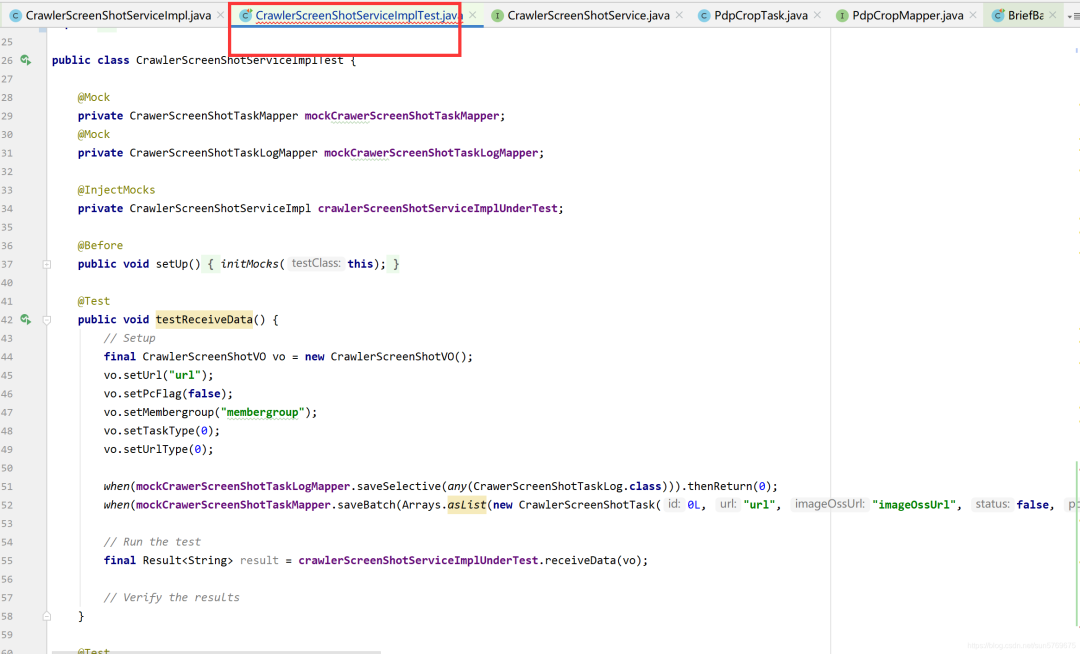Click vo.setUrlType(0) statement

158,450
